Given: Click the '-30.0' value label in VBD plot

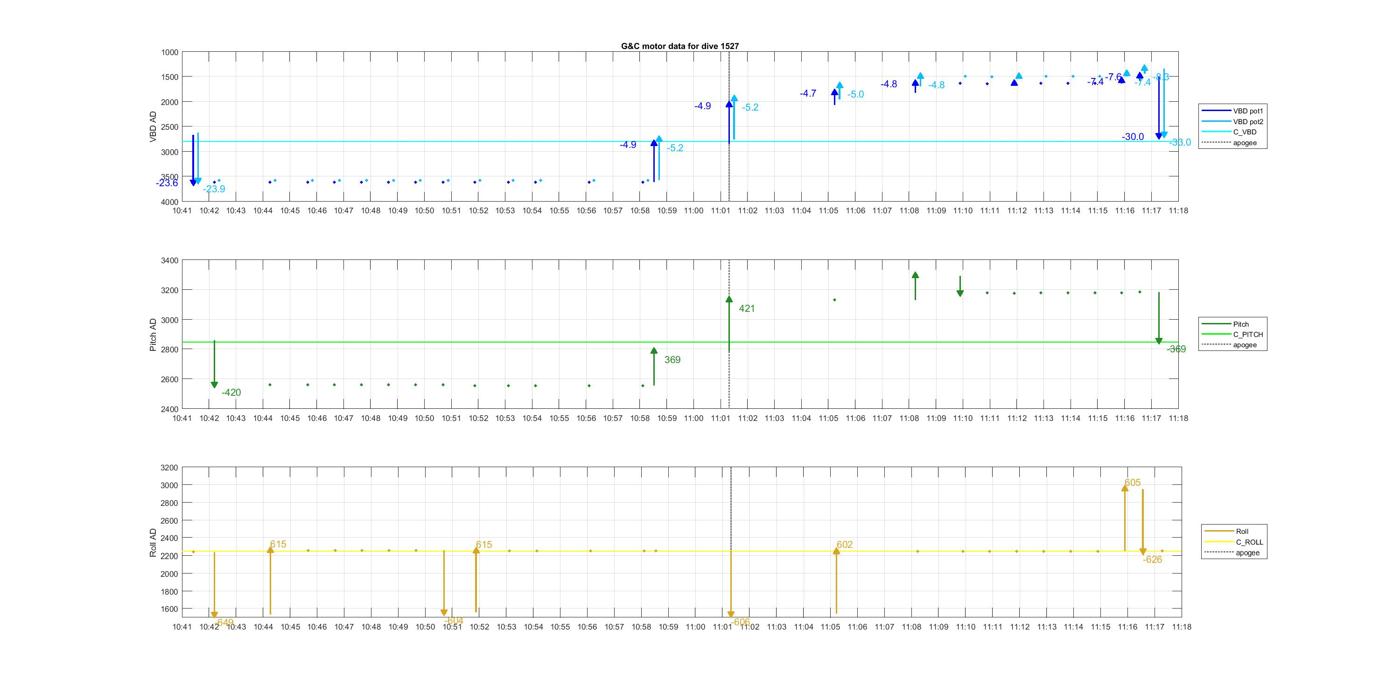Looking at the screenshot, I should tap(1133, 137).
